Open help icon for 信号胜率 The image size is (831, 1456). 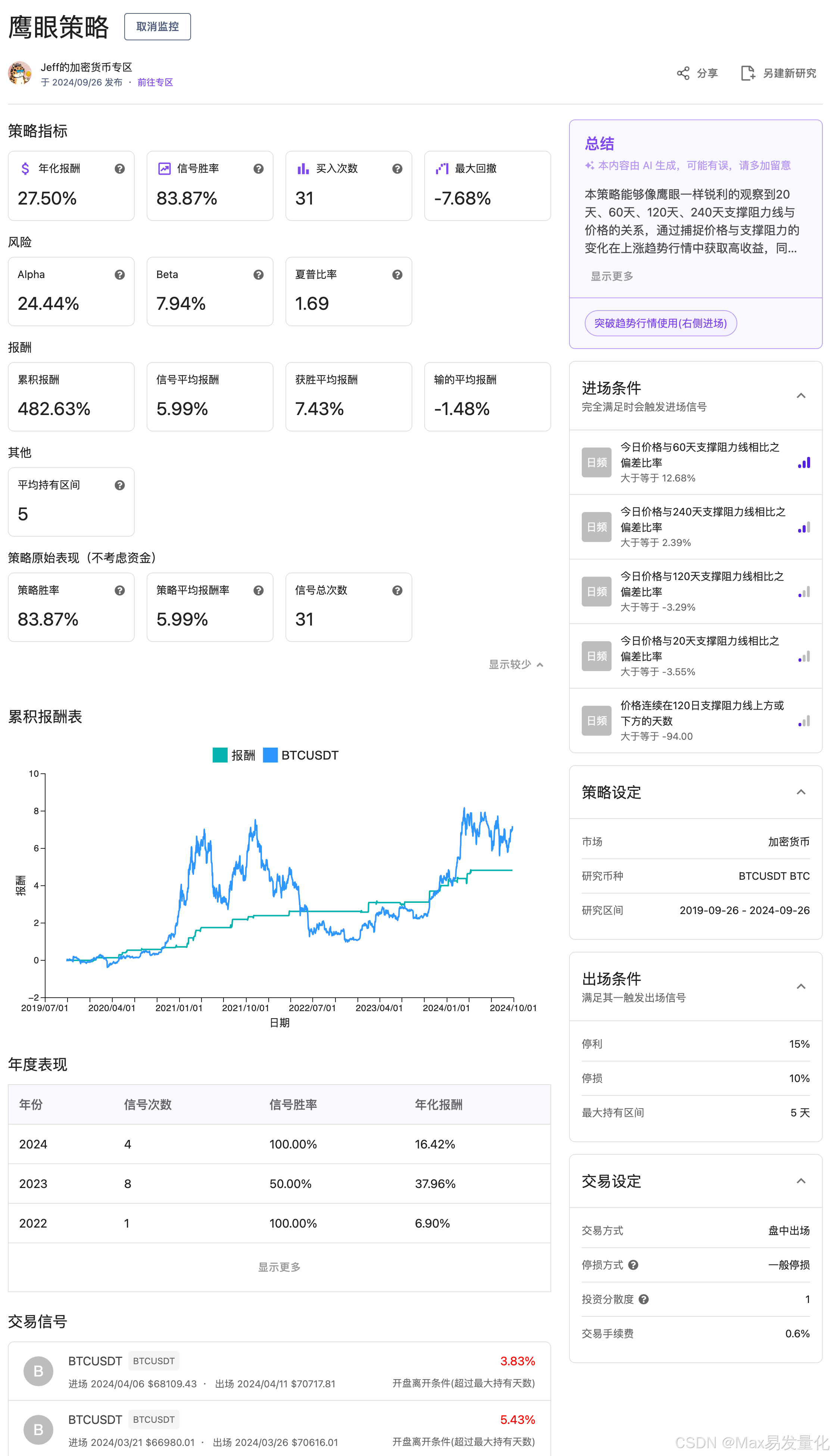[258, 169]
